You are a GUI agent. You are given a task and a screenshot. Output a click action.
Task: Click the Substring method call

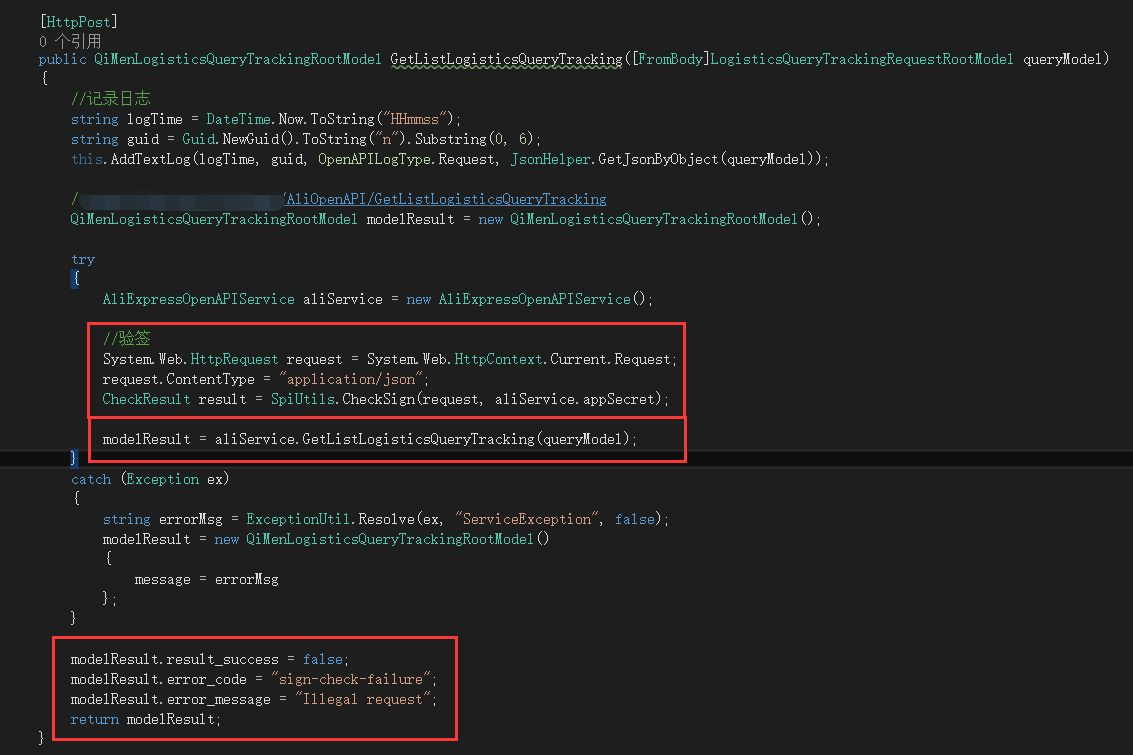tap(451, 139)
